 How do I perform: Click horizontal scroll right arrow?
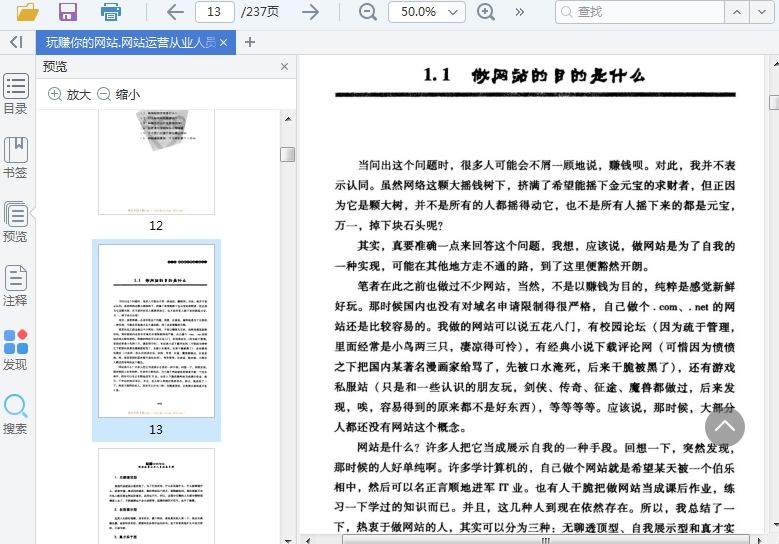pyautogui.click(x=759, y=540)
